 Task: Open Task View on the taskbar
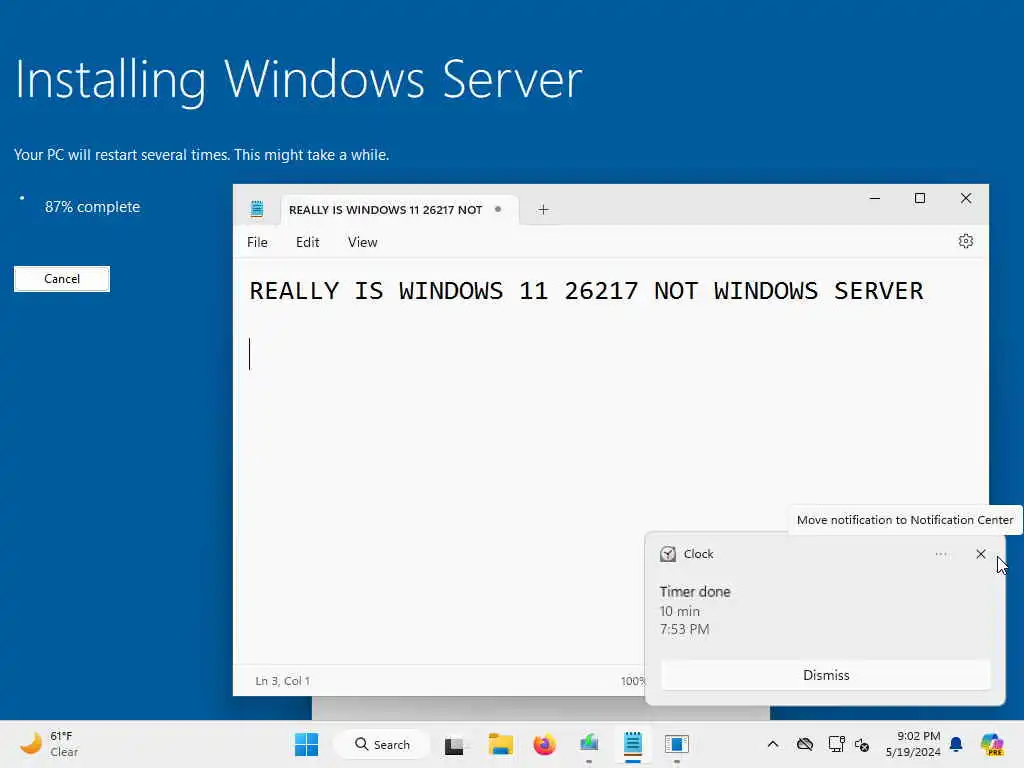[455, 744]
